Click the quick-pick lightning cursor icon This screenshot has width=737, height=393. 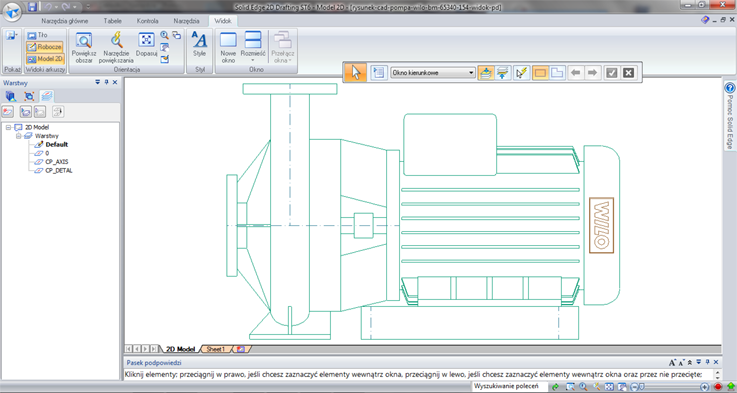click(x=521, y=73)
